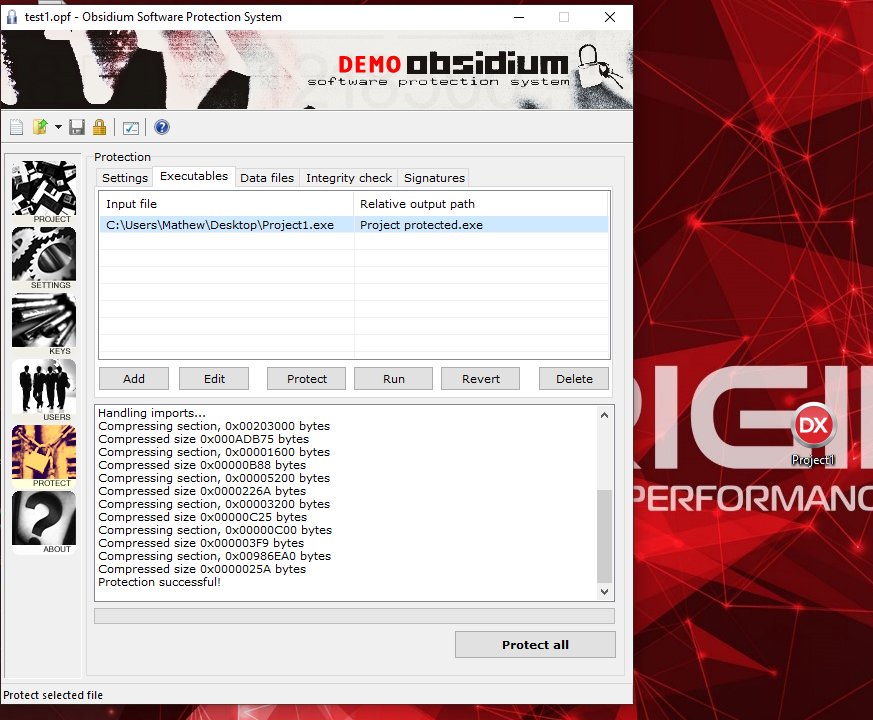
Task: Show the USERS sidebar section
Action: (44, 390)
